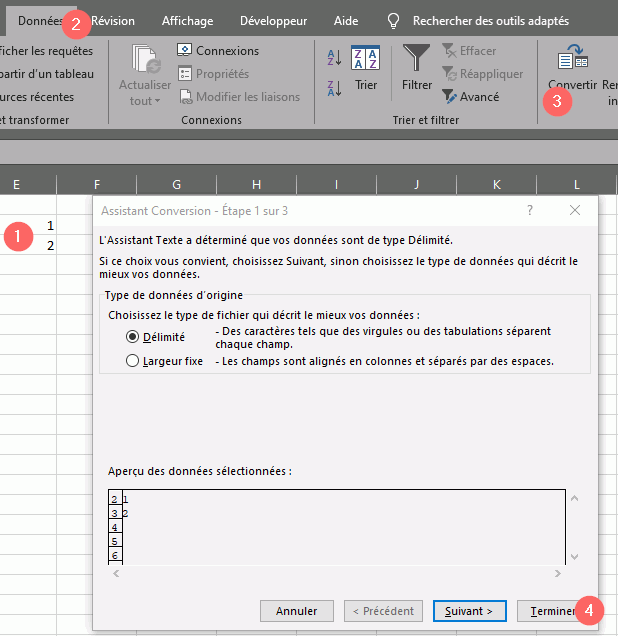Image resolution: width=618 pixels, height=636 pixels.
Task: Click the sort Z to A descending icon
Action: coord(334,89)
